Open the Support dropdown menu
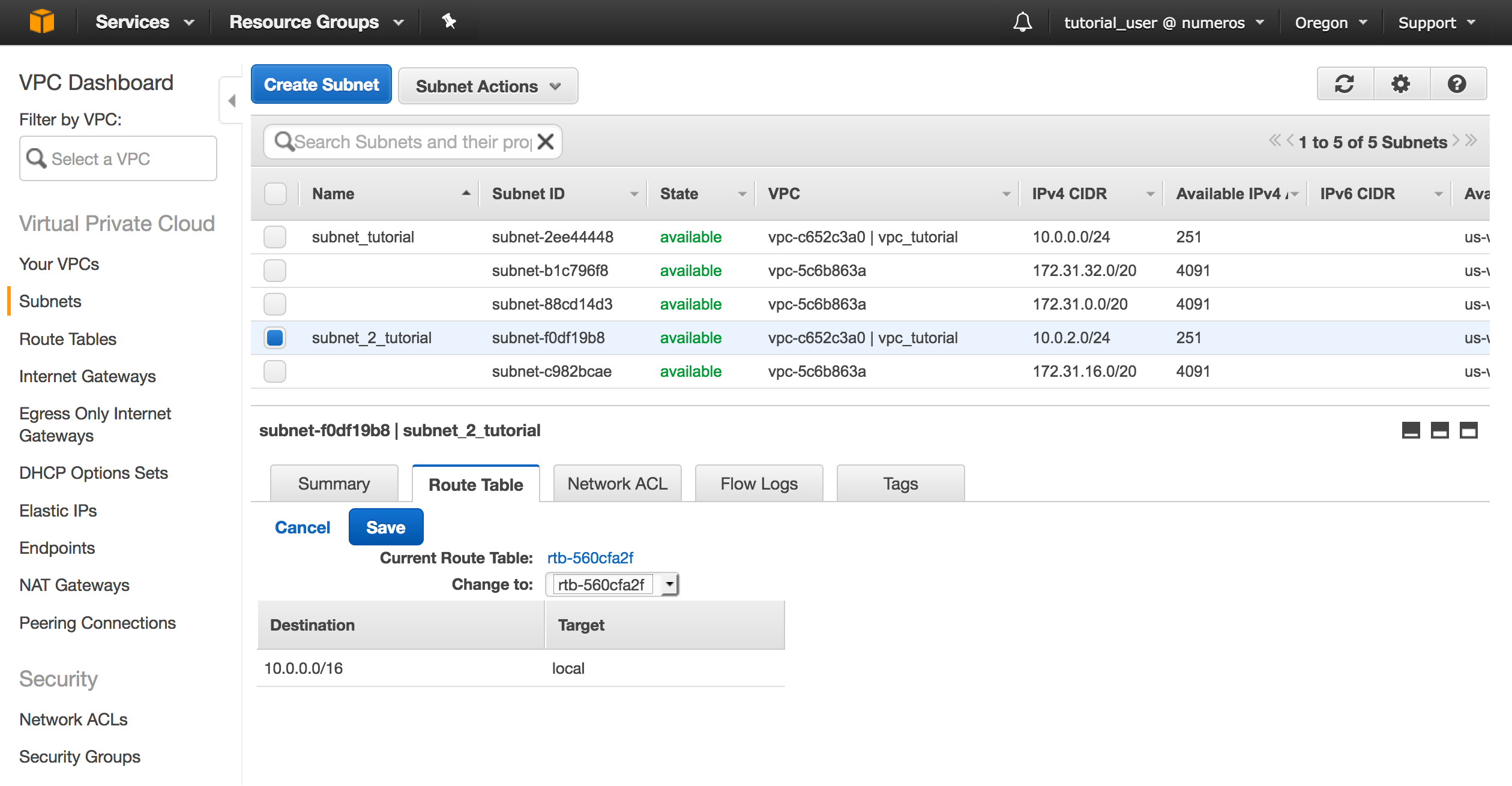 coord(1437,23)
